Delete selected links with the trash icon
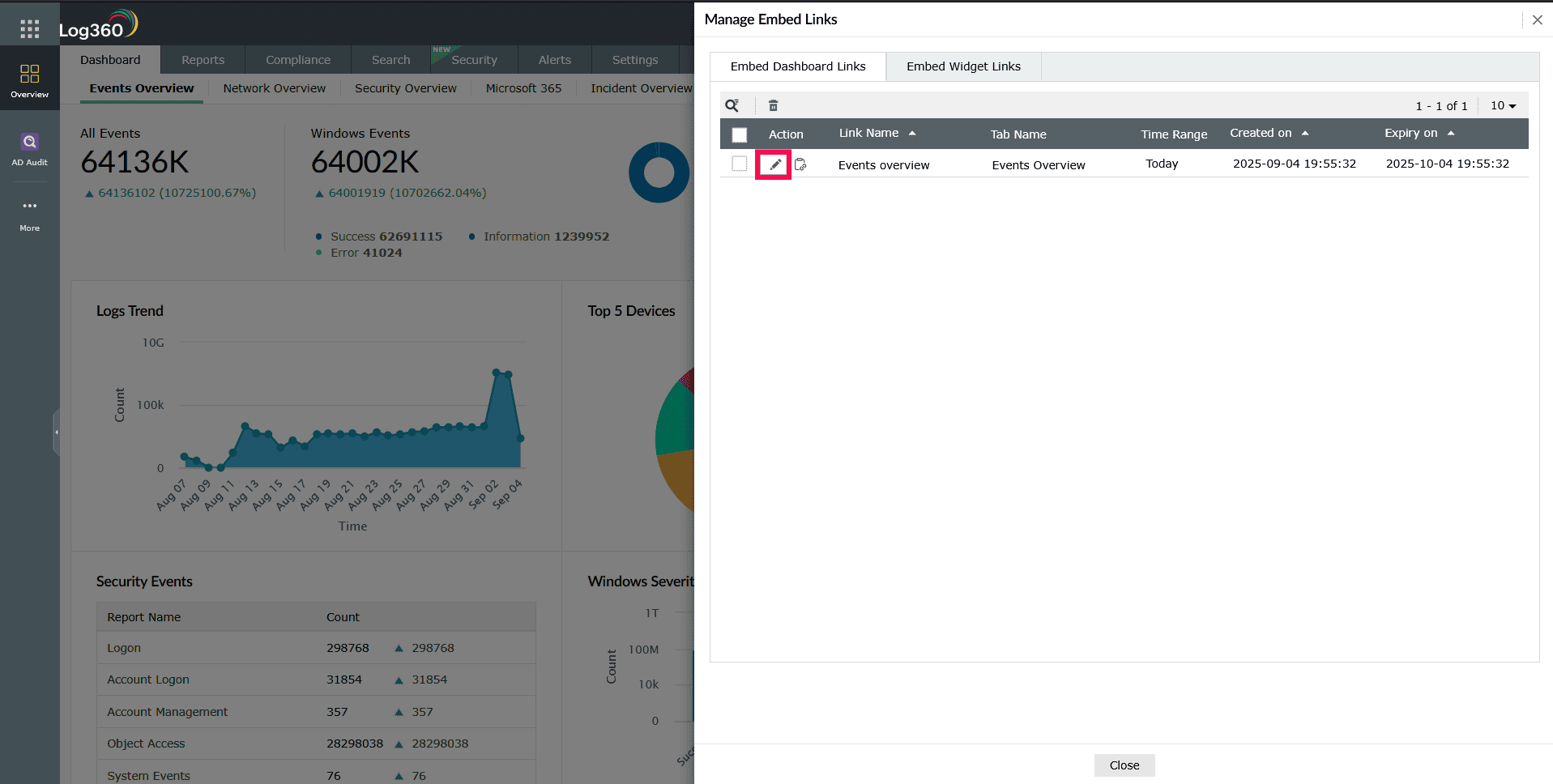Viewport: 1553px width, 784px height. tap(773, 104)
